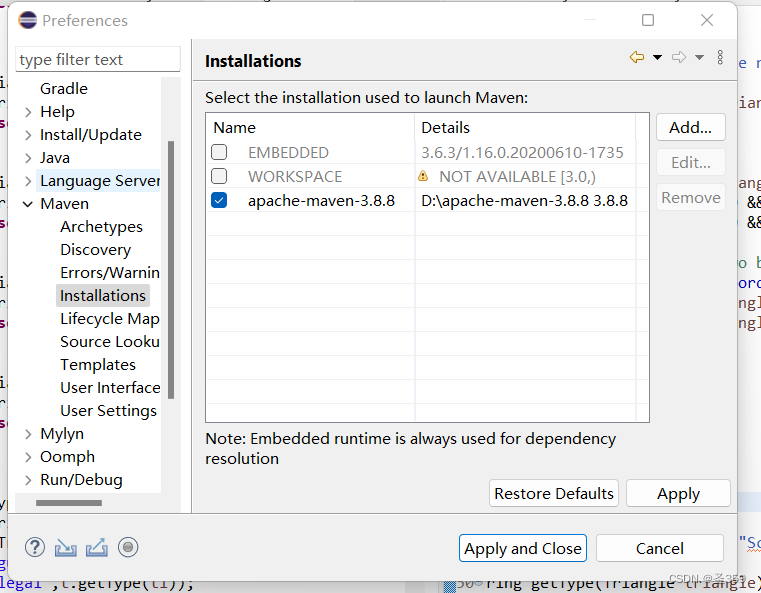
Task: Check the EMBEDDED installation checkbox
Action: tap(219, 152)
